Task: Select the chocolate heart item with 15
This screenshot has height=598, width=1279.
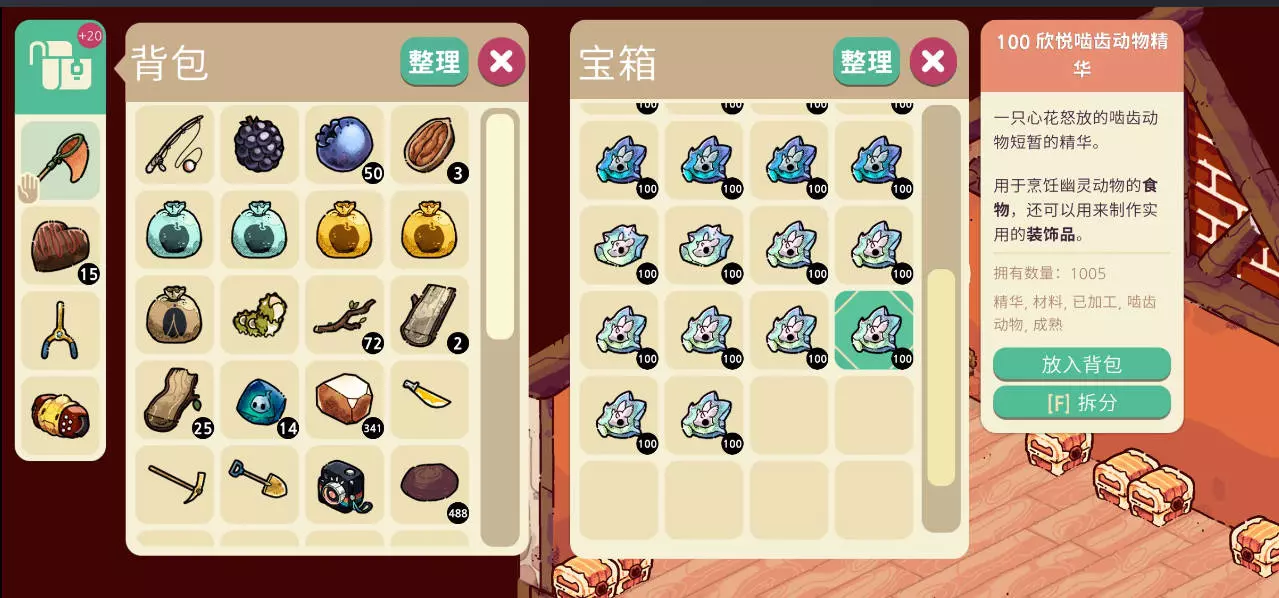Action: pos(61,246)
